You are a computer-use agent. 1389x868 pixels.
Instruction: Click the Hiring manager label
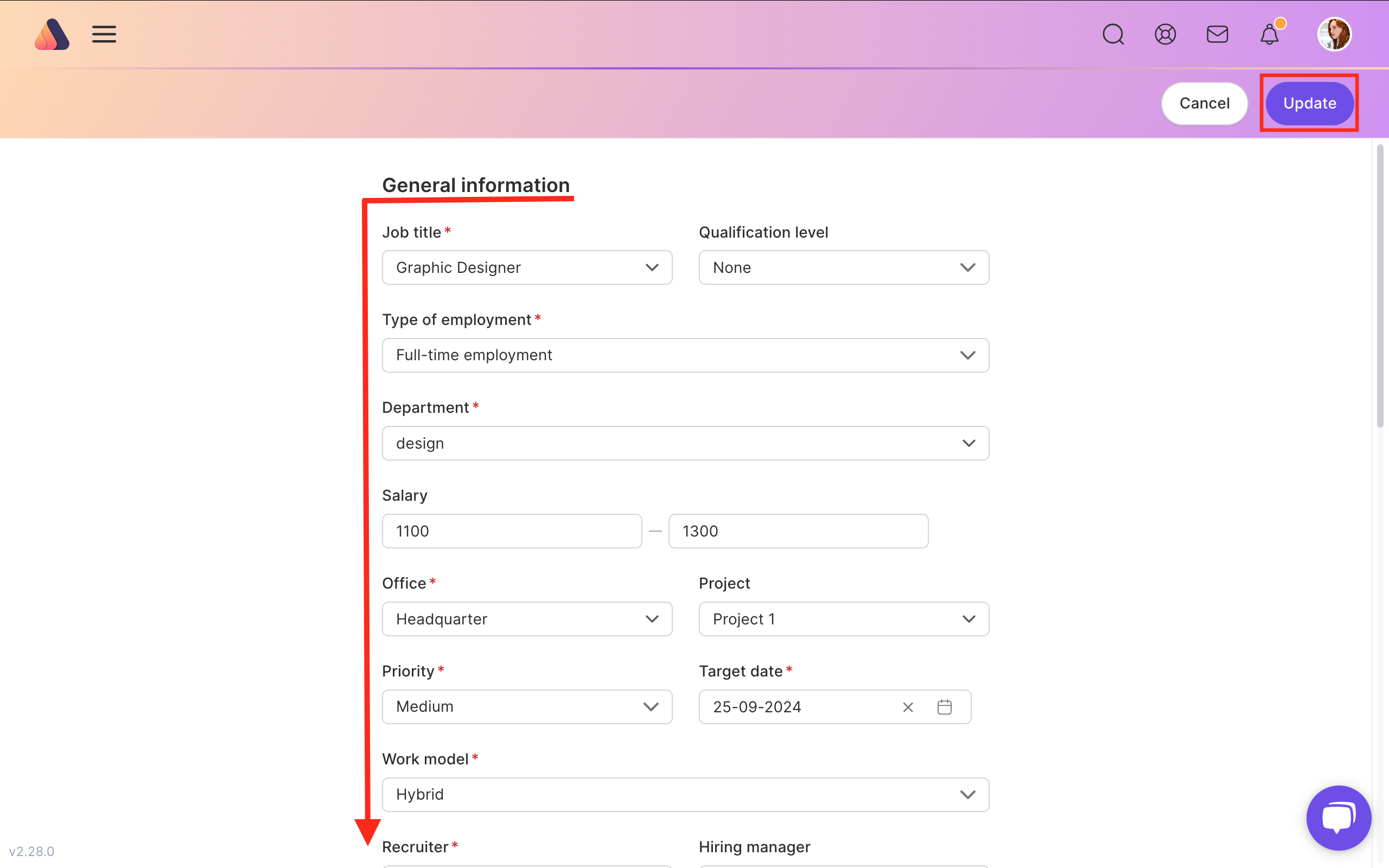coord(754,847)
